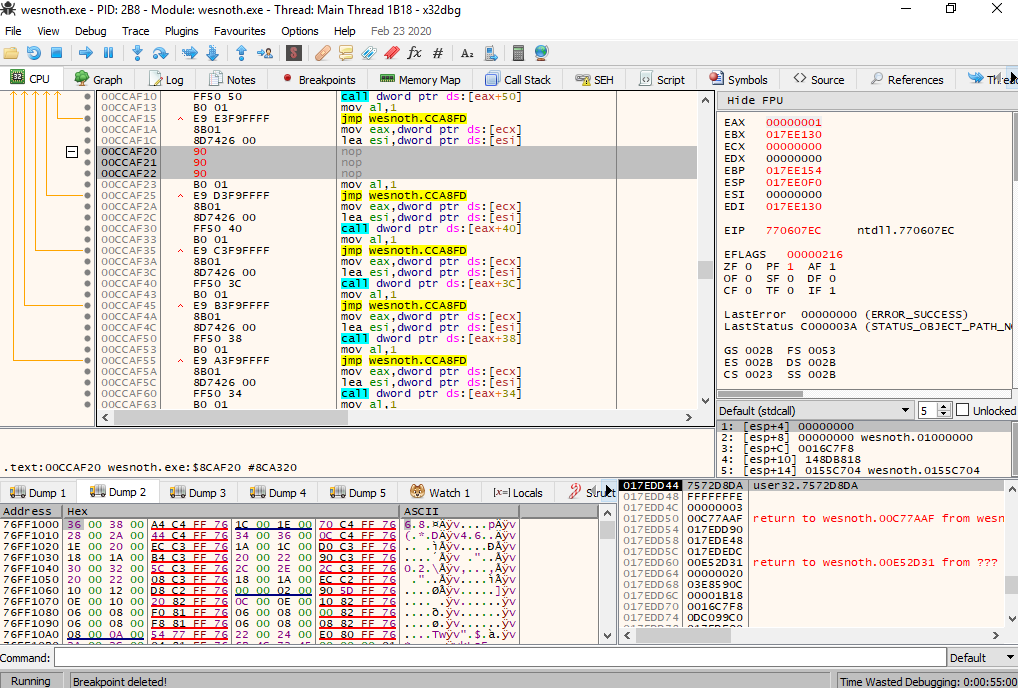Toggle breakpoint dot at 00CCAF55
1018x688 pixels.
click(88, 360)
